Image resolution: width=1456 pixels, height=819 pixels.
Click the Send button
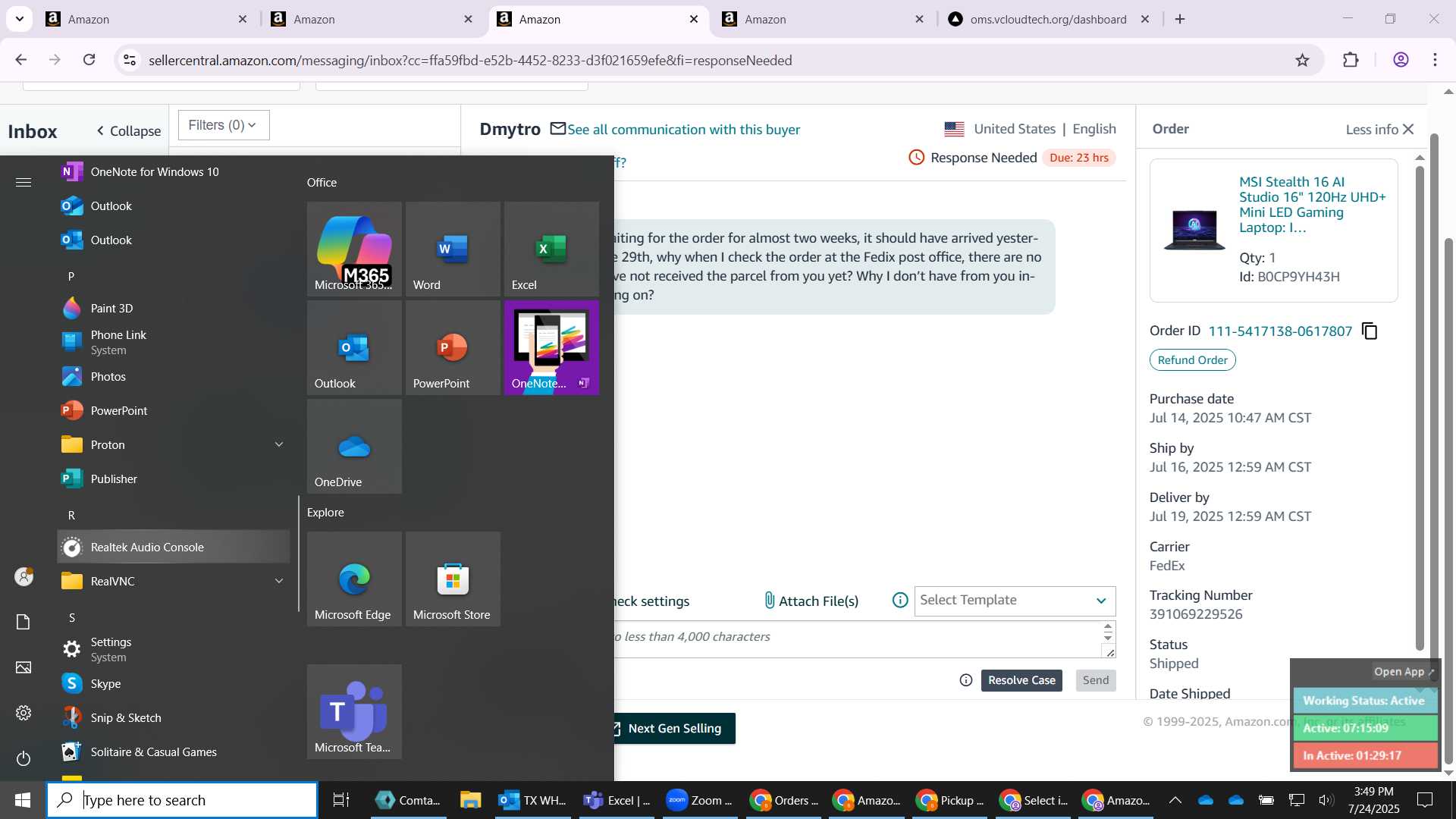click(x=1095, y=680)
